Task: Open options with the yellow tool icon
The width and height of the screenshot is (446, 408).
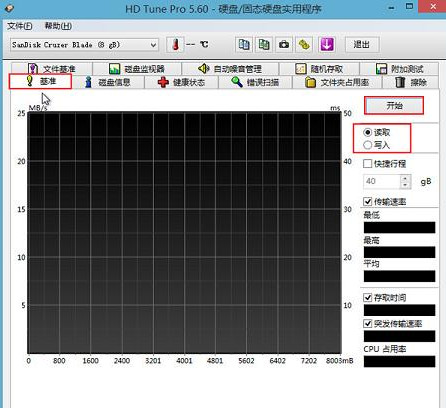Action: pyautogui.click(x=304, y=44)
